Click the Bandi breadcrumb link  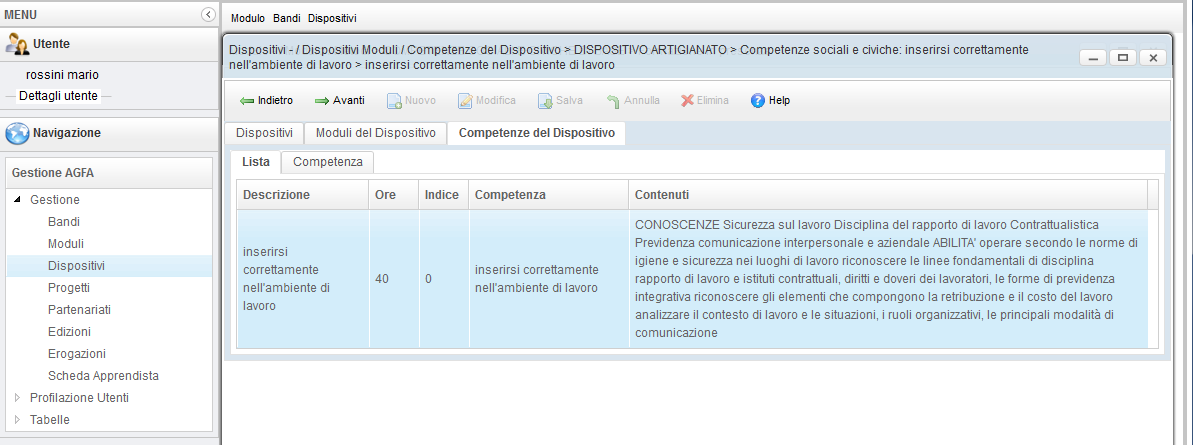point(286,18)
